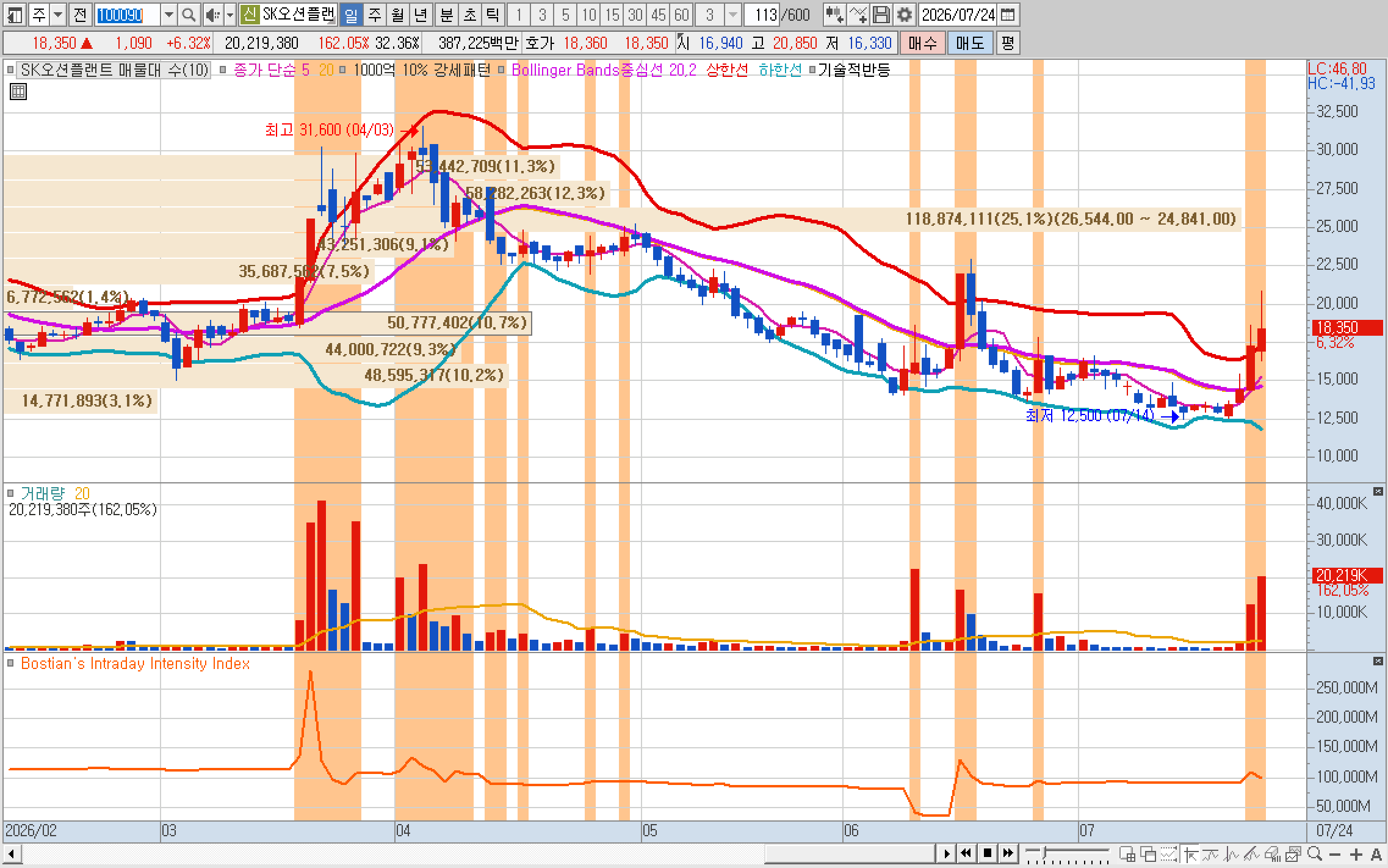Screen dimensions: 1388x868
Task: Select the crosshair cursor tool
Action: tap(1190, 853)
